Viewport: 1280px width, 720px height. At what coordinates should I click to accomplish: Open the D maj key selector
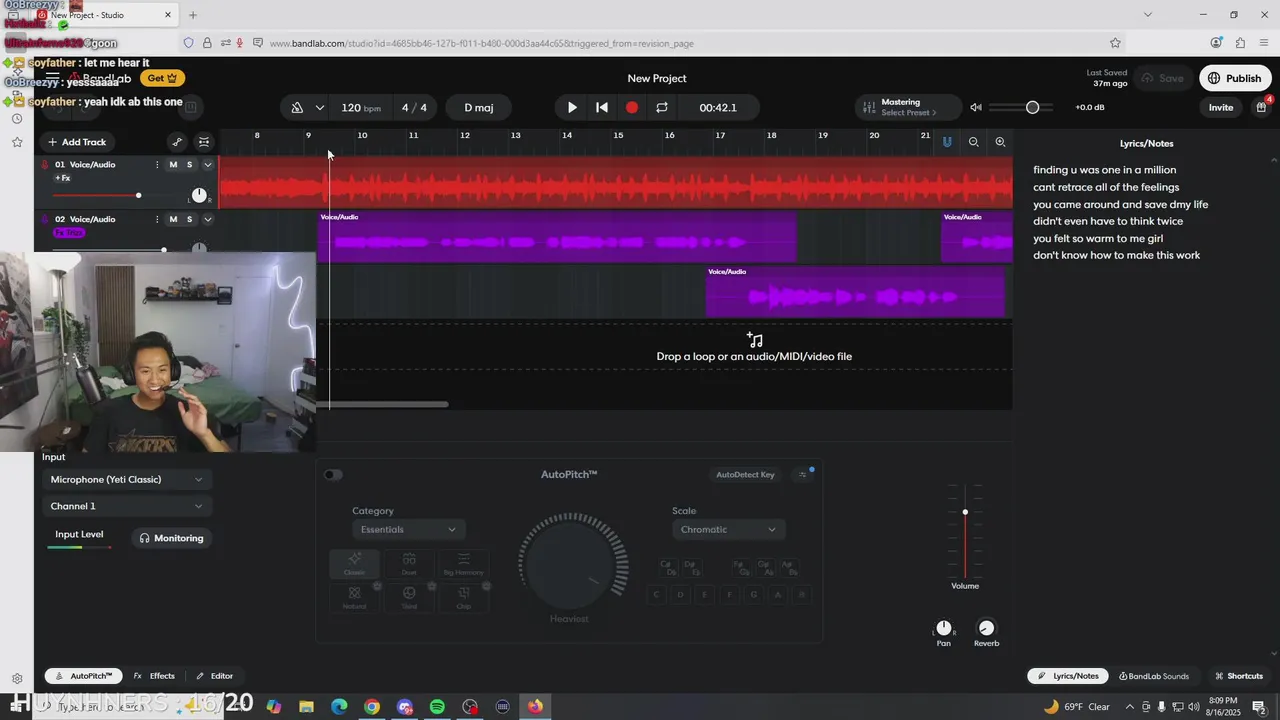(479, 107)
